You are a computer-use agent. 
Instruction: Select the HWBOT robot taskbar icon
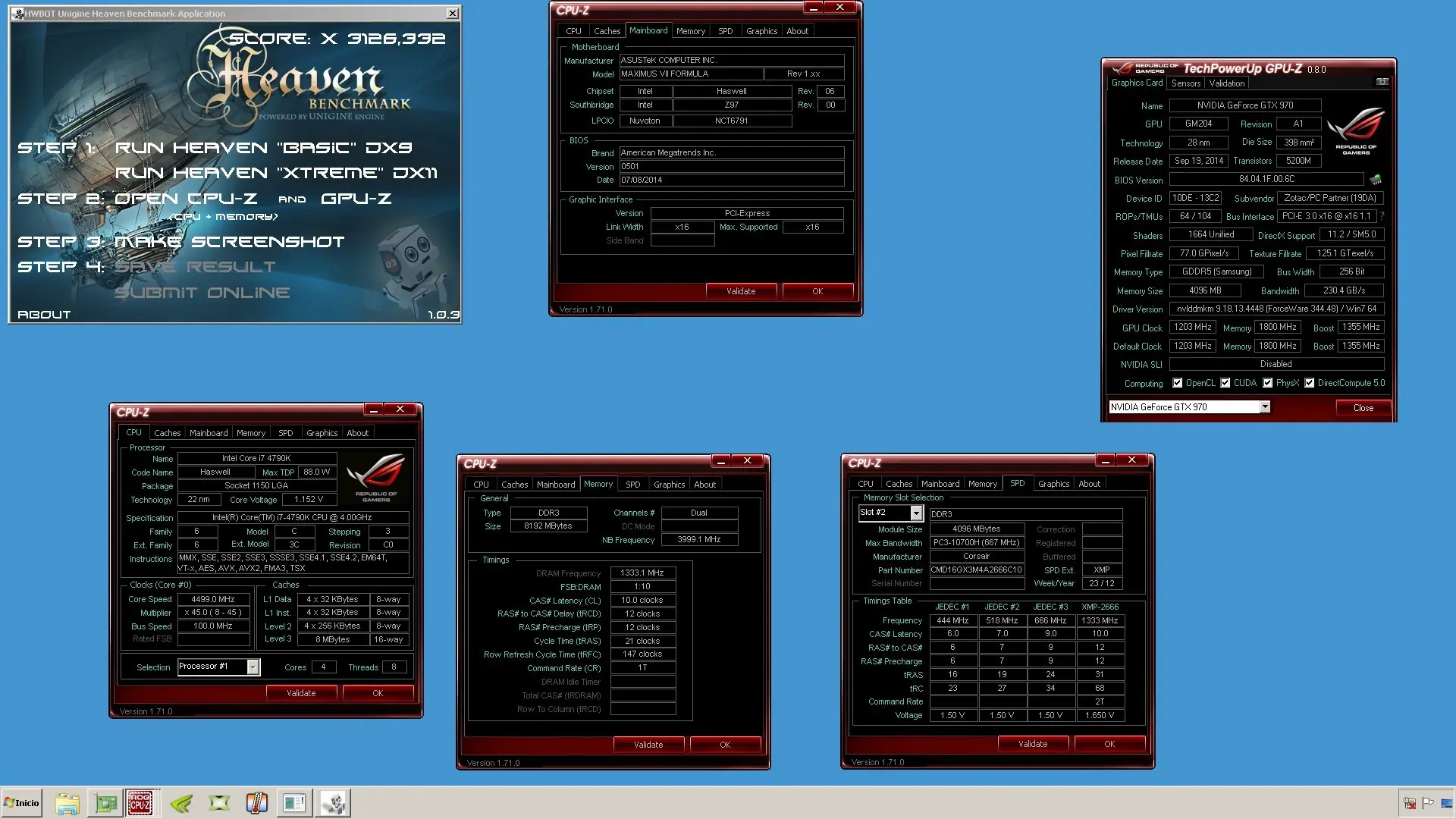point(333,802)
